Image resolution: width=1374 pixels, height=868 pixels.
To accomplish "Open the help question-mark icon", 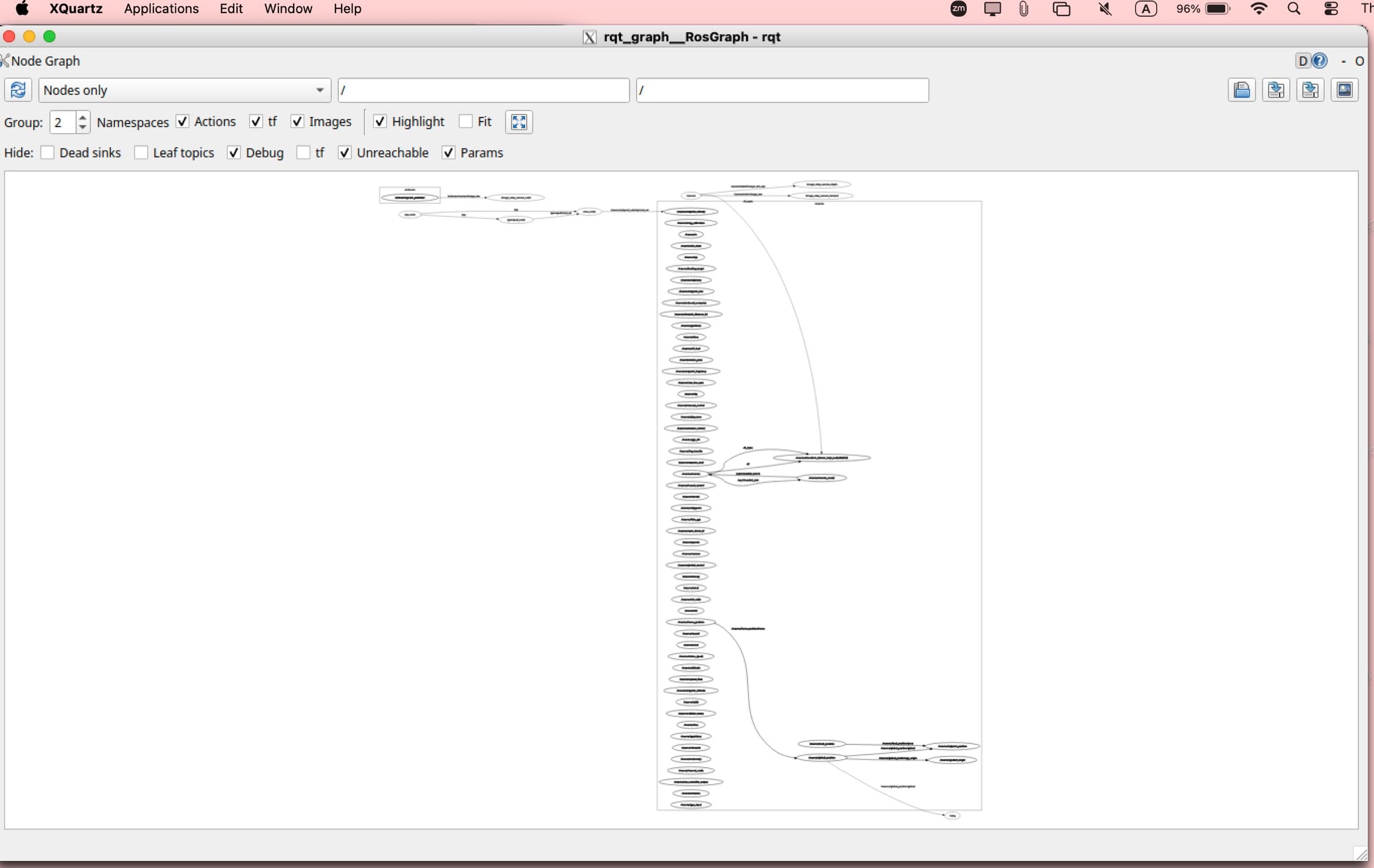I will click(1319, 61).
